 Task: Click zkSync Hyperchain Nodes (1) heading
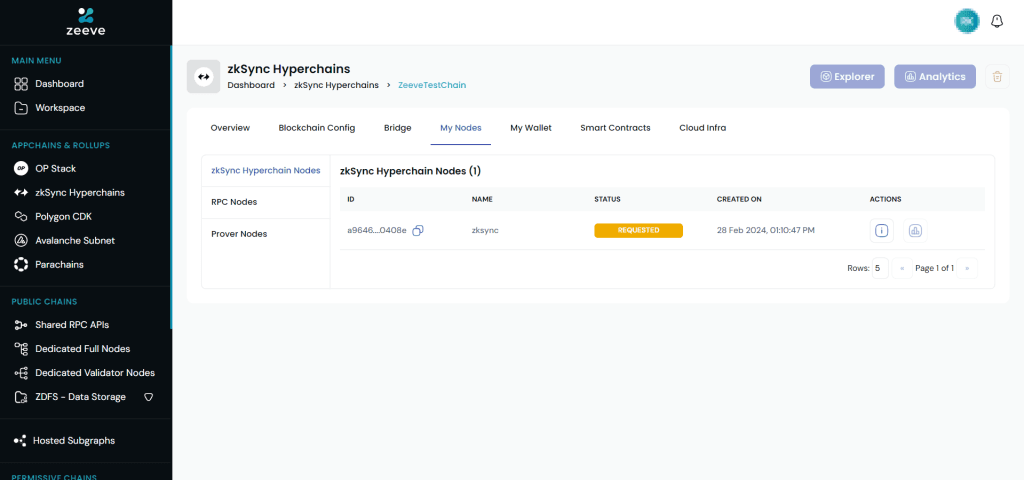click(410, 171)
